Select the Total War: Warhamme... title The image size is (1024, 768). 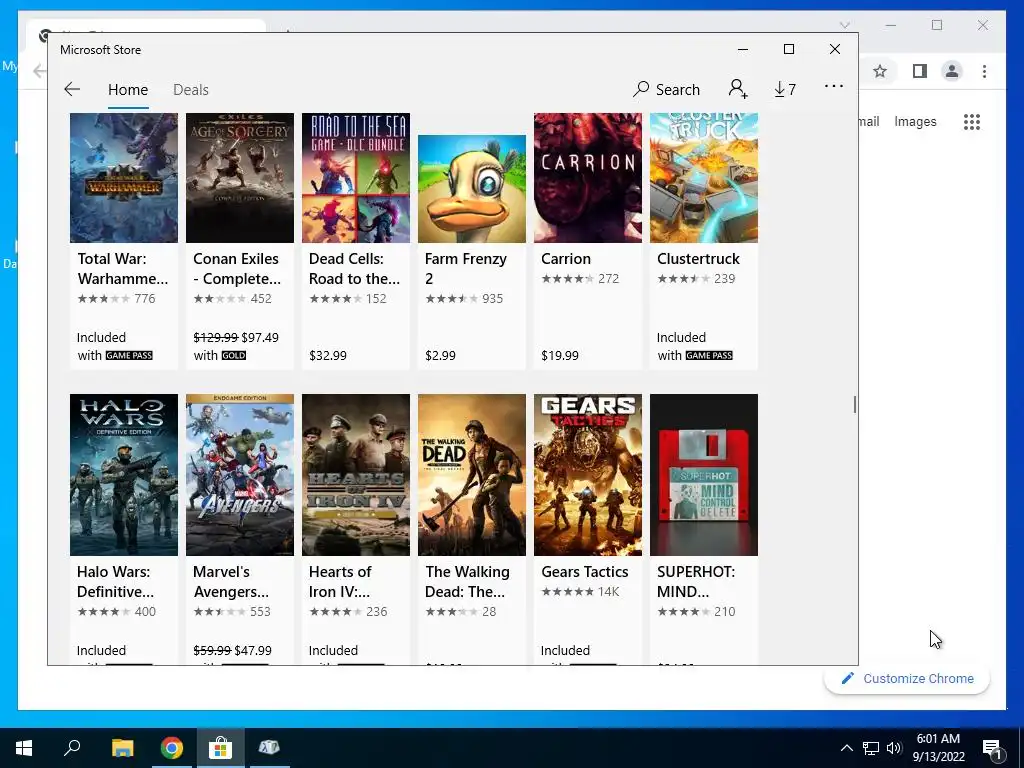[x=123, y=268]
